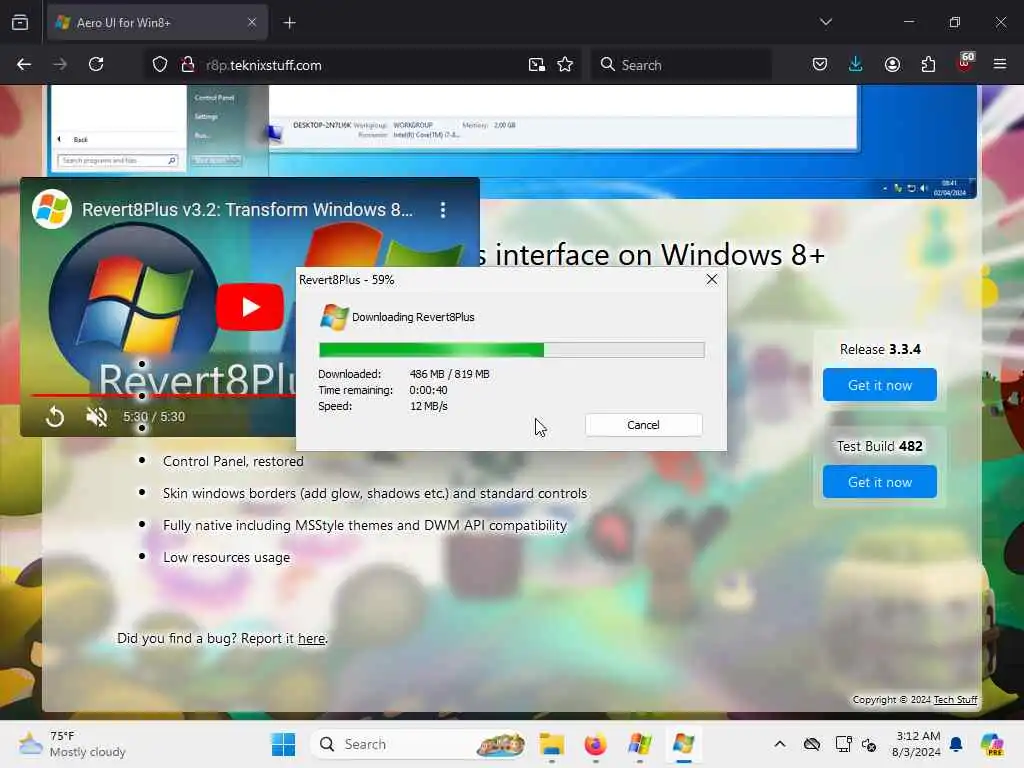
Task: Close the Revert8Plus download dialog
Action: click(712, 280)
